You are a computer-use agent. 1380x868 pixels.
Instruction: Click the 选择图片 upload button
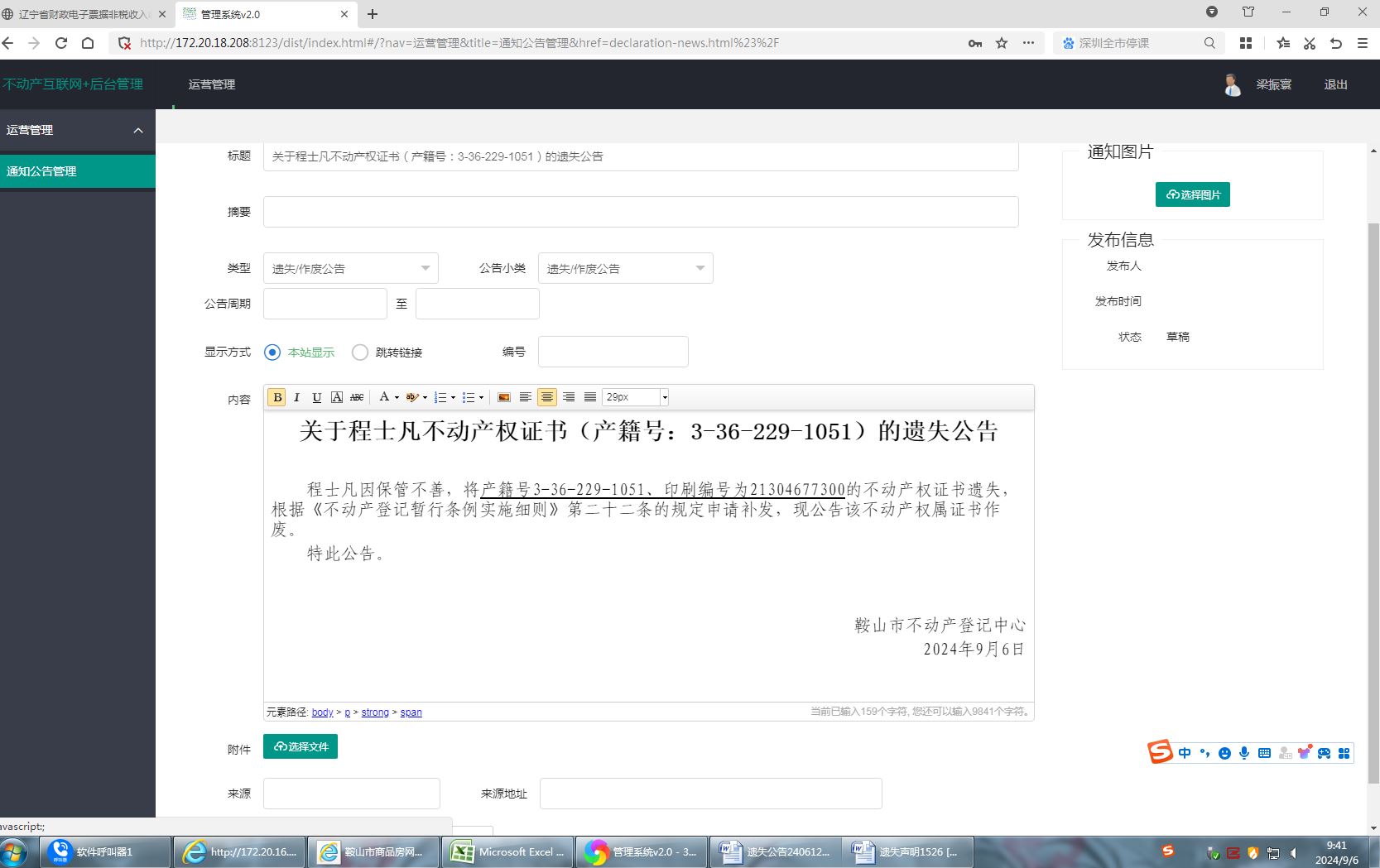[x=1192, y=194]
